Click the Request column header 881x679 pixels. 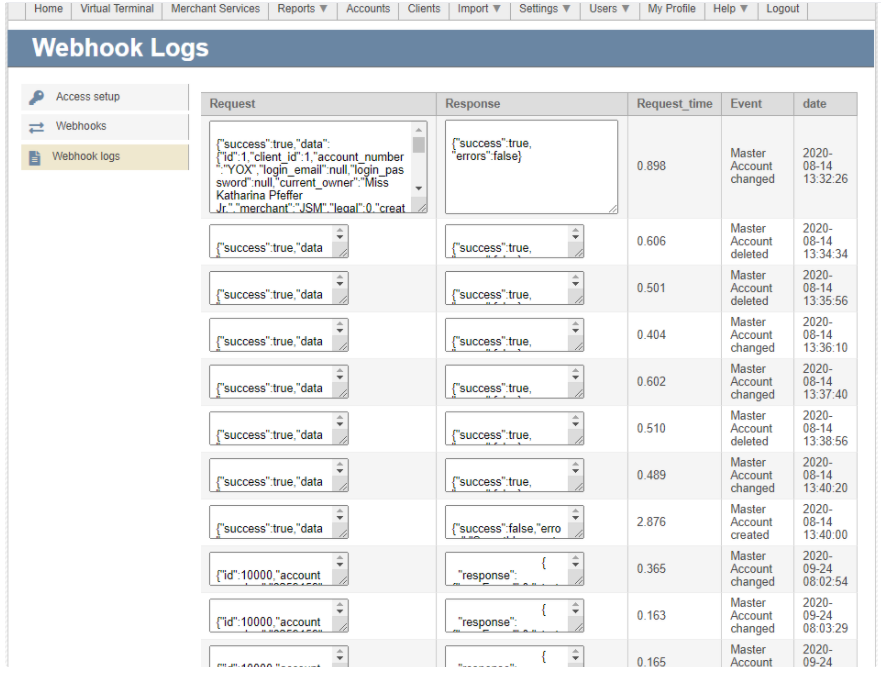click(x=319, y=104)
